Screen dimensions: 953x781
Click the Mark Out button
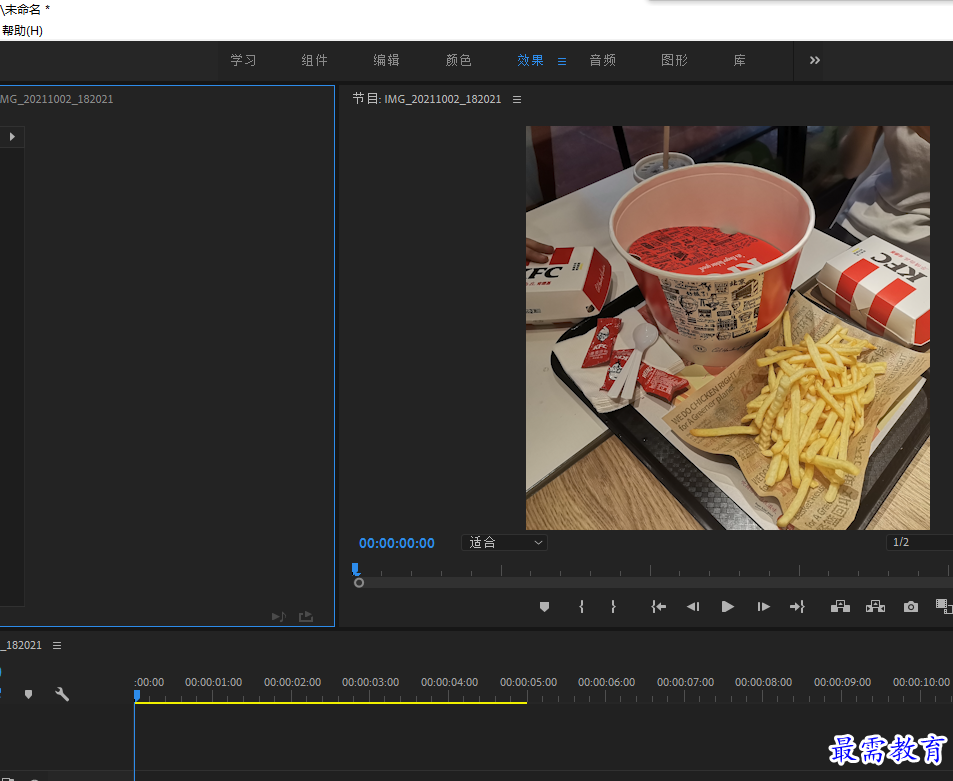613,607
